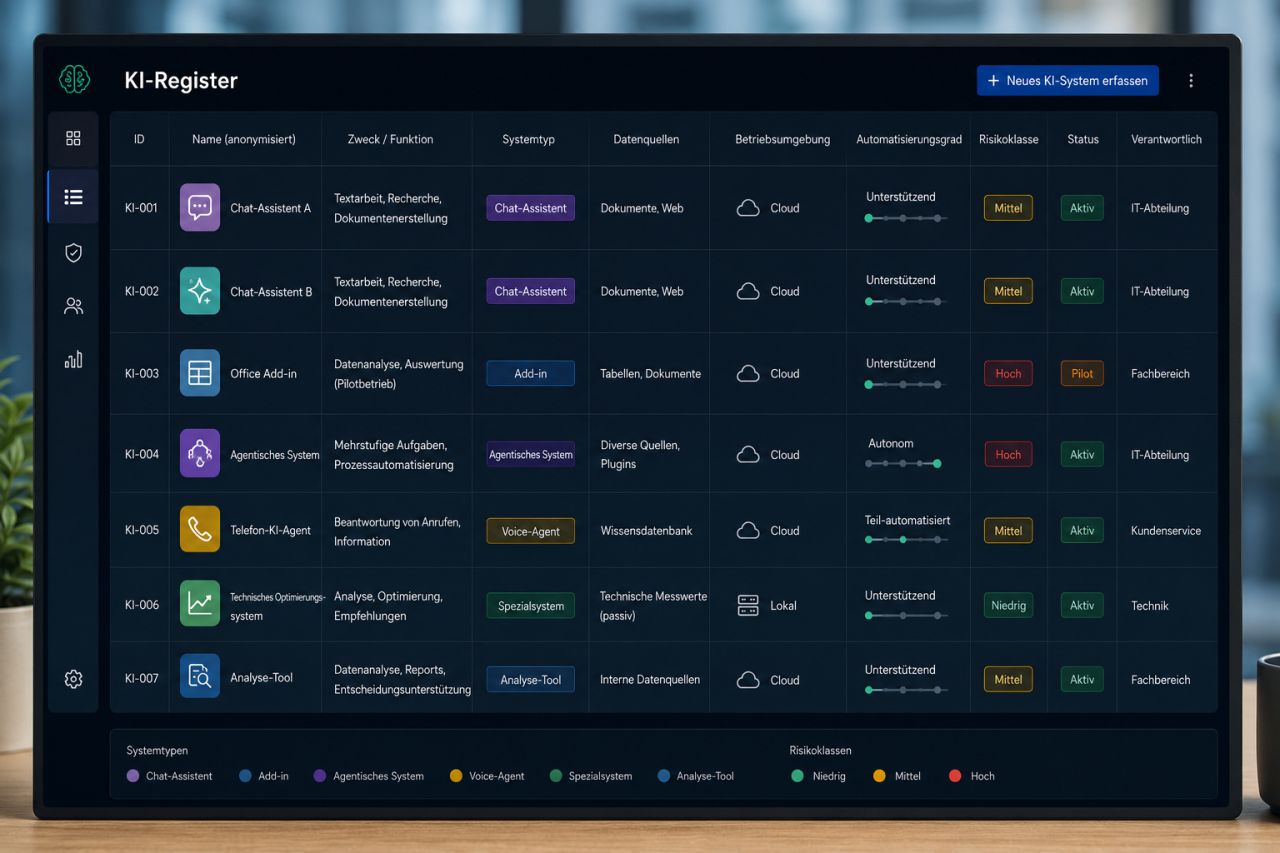
Task: Click the cloud icon in row KI-001
Action: click(x=748, y=208)
